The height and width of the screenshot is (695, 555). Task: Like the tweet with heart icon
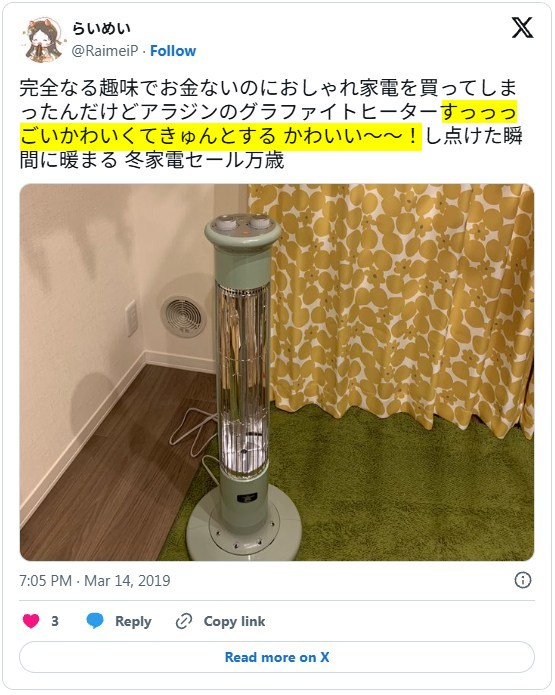pos(31,621)
